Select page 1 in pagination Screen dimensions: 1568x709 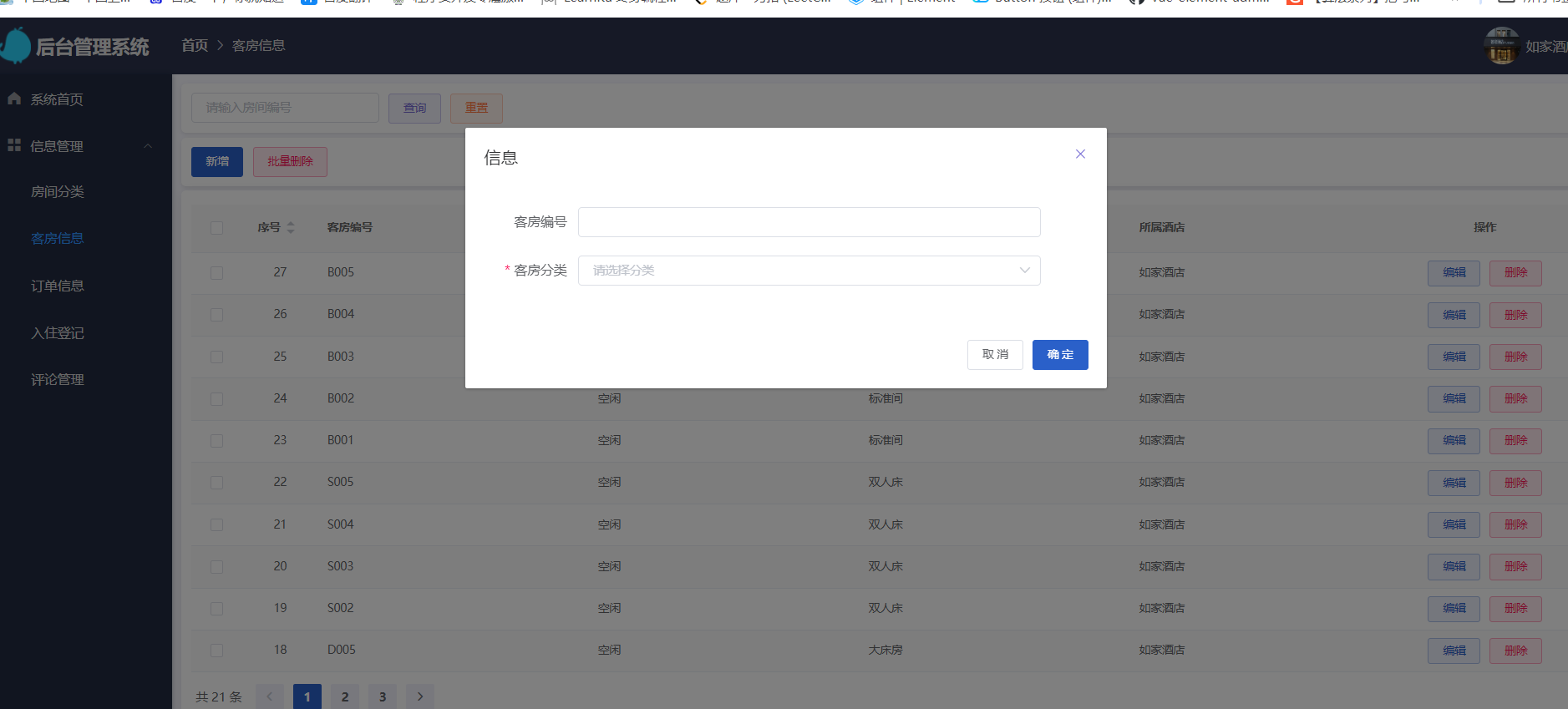(307, 696)
